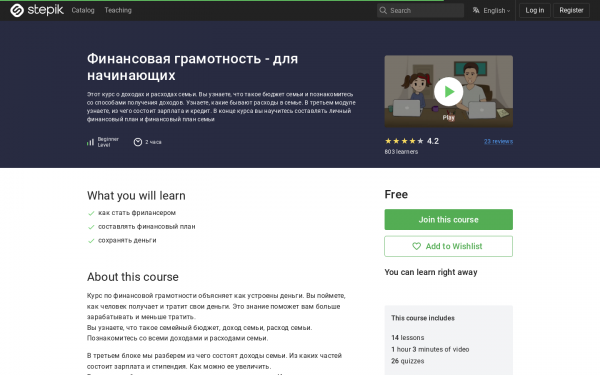Image resolution: width=600 pixels, height=375 pixels.
Task: Click the 'About this course' heading
Action: tap(133, 277)
